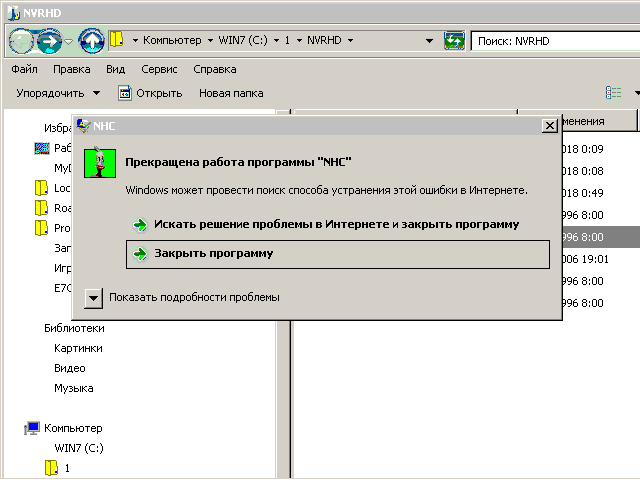The image size is (640, 480).
Task: Click the Loc folder icon in favorites
Action: tap(41, 188)
